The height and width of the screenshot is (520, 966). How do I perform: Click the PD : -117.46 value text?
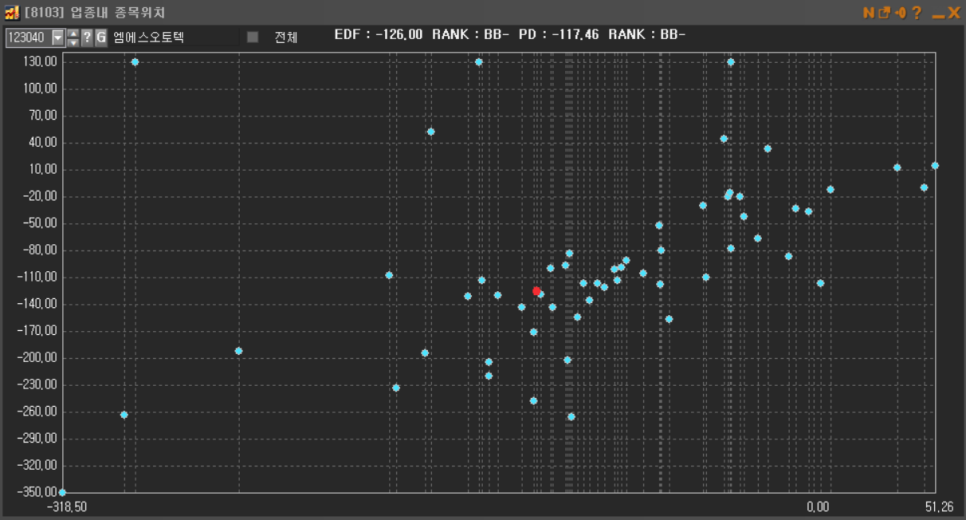[x=558, y=35]
